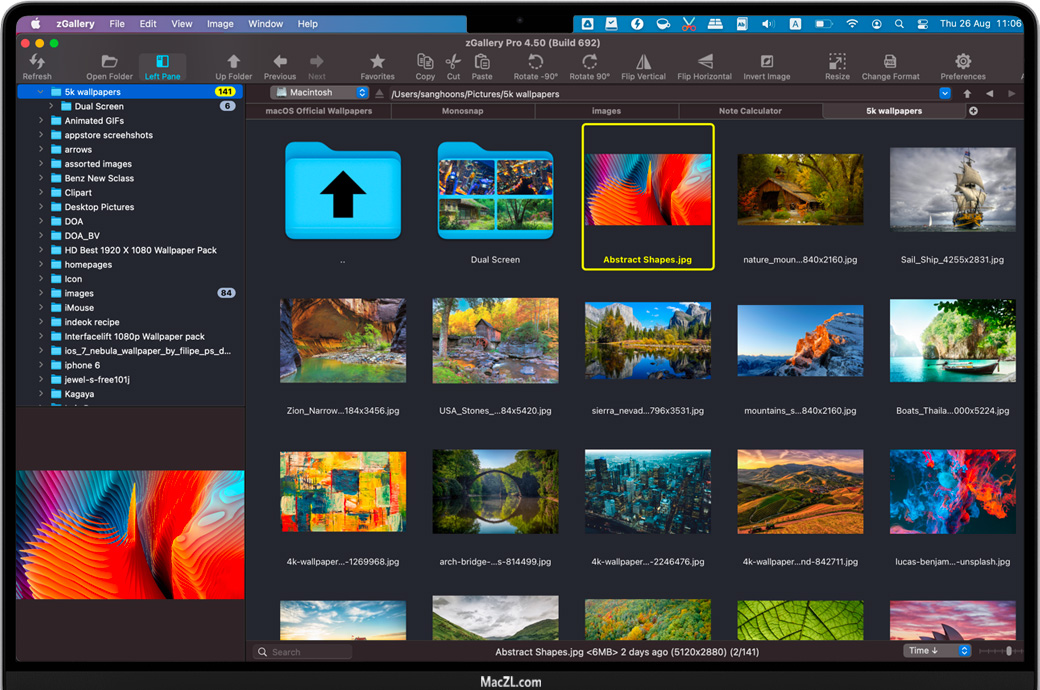Add image to Favorites
Image resolution: width=1040 pixels, height=690 pixels.
[x=377, y=62]
